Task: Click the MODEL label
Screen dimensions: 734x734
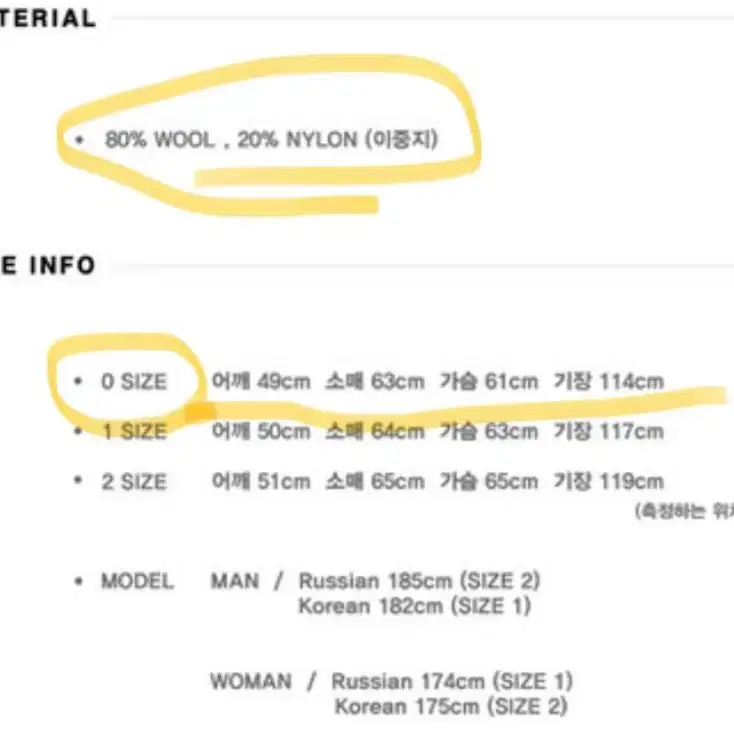Action: (x=137, y=581)
